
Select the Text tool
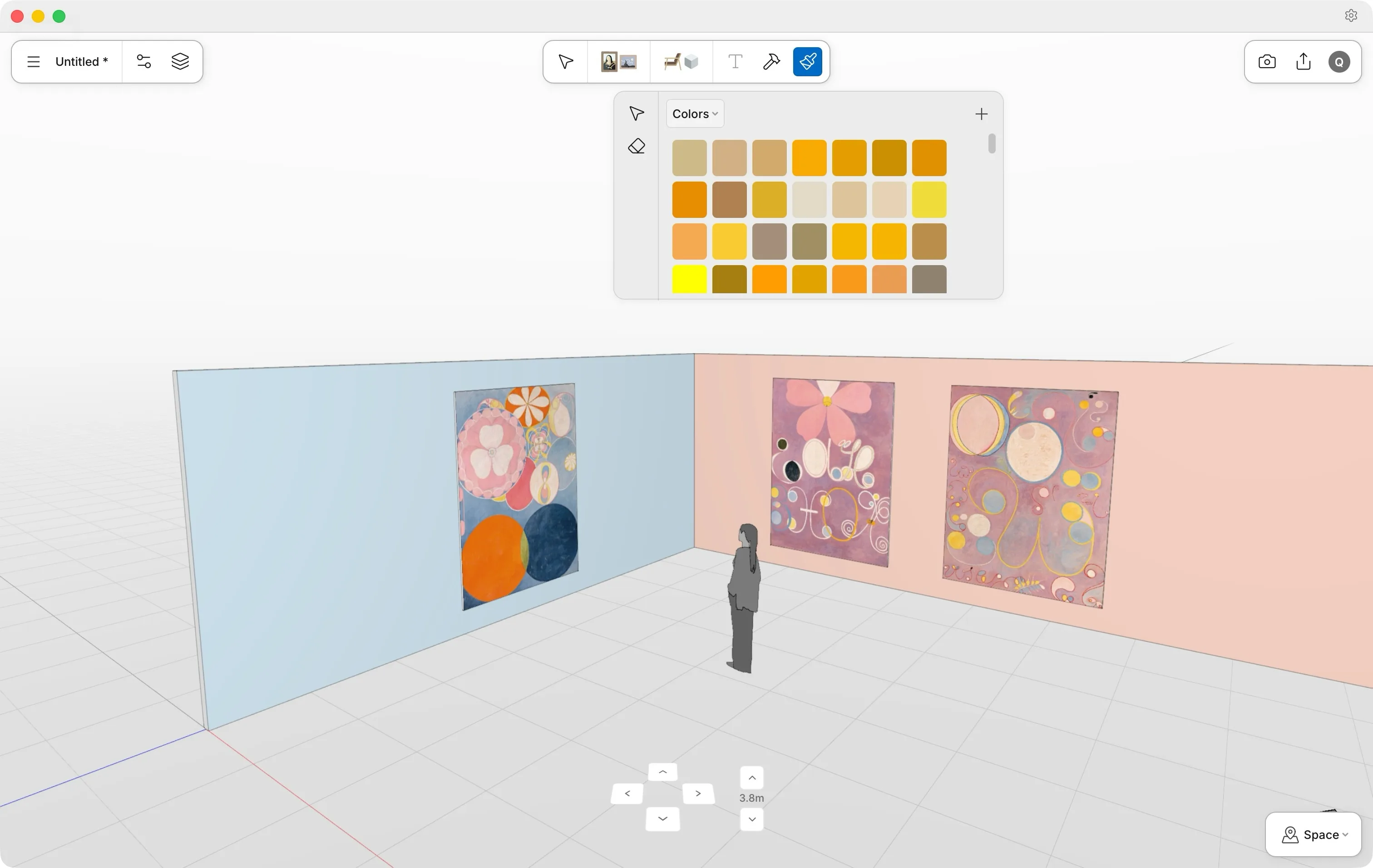[x=736, y=62]
